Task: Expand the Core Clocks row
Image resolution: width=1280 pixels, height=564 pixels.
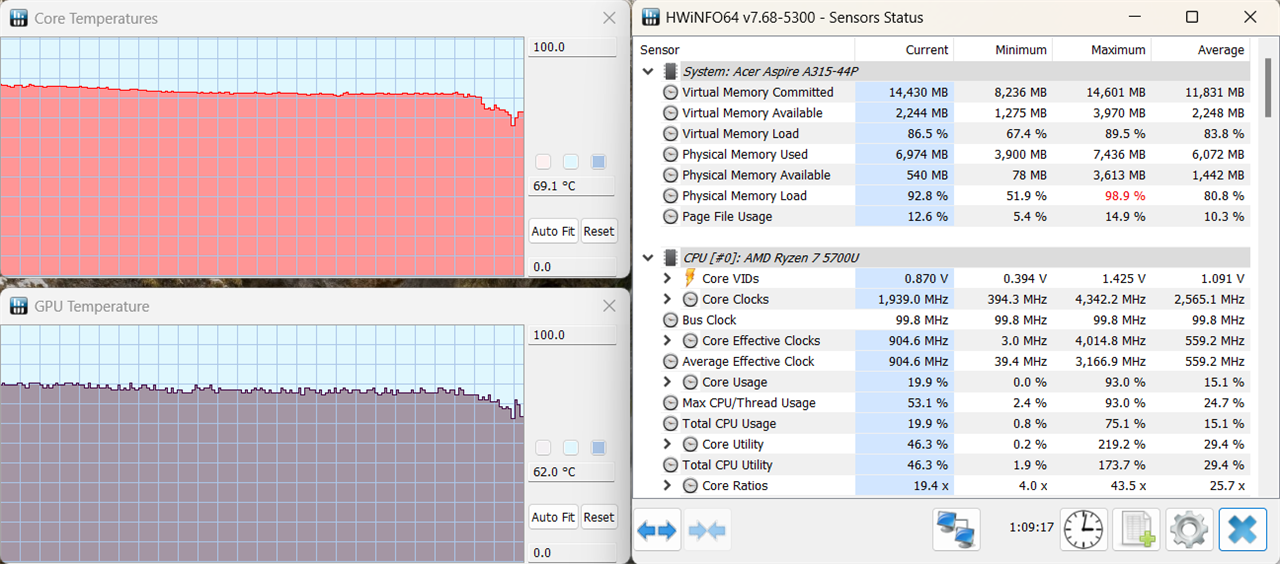Action: click(x=668, y=299)
